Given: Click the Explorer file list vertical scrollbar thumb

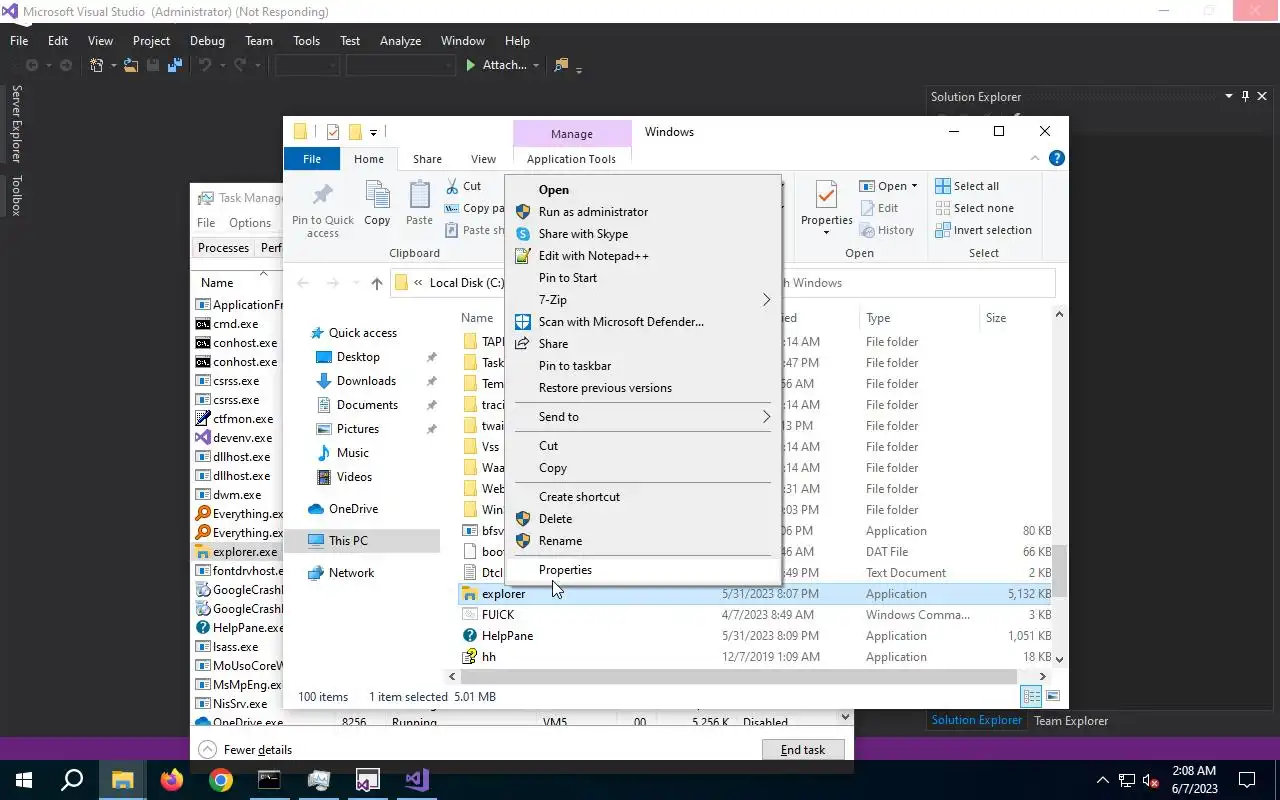Looking at the screenshot, I should pyautogui.click(x=1060, y=570).
